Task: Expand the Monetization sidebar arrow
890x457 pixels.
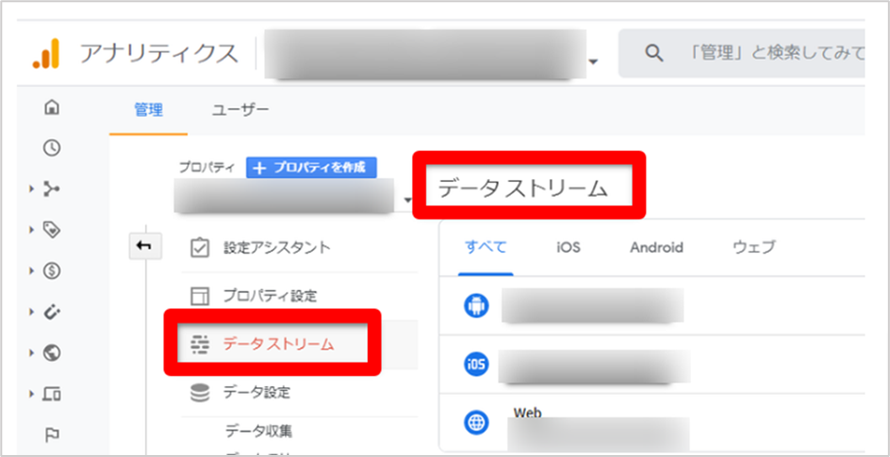Action: (32, 271)
